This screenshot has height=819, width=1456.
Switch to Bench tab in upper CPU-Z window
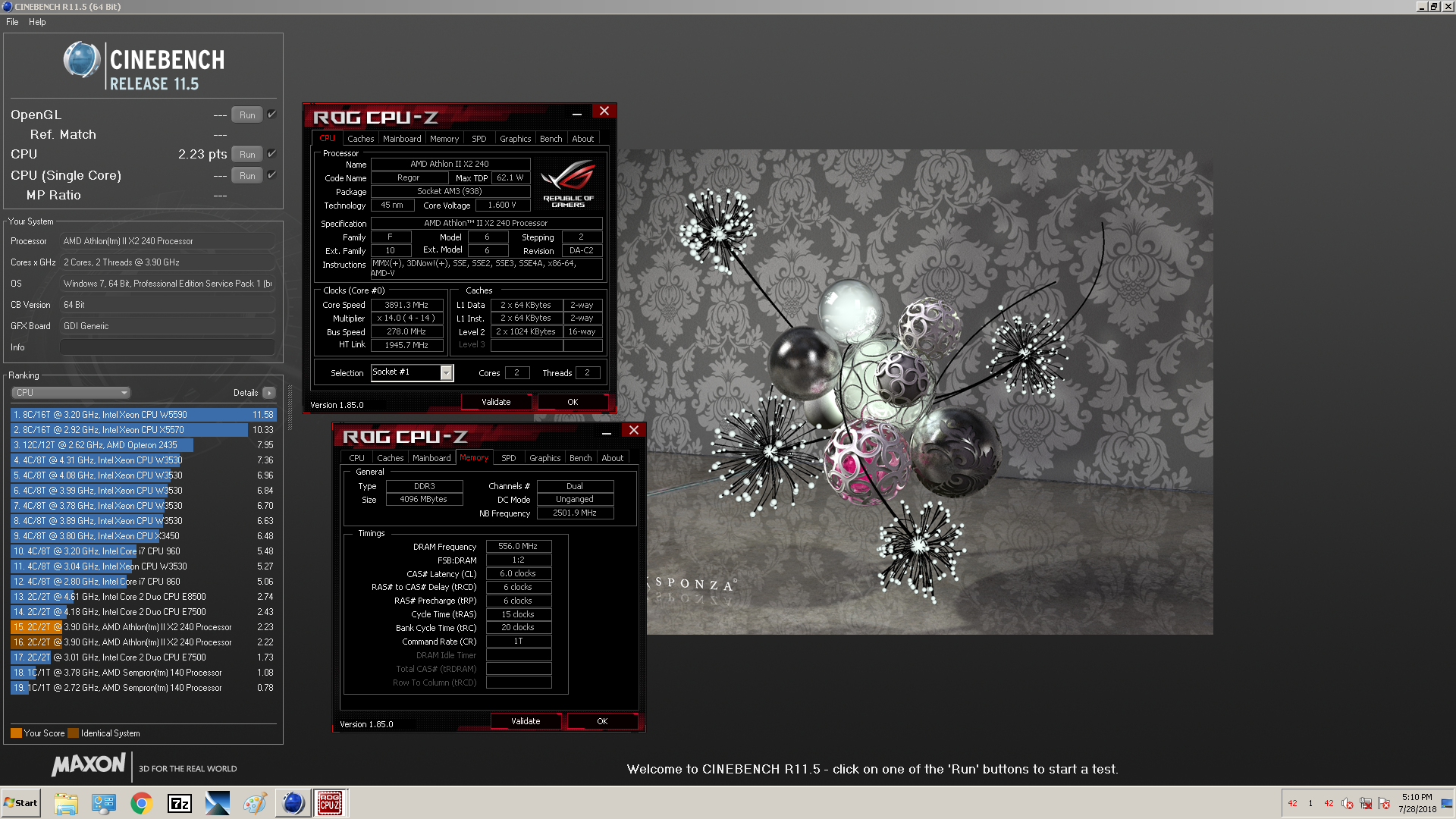pos(551,139)
